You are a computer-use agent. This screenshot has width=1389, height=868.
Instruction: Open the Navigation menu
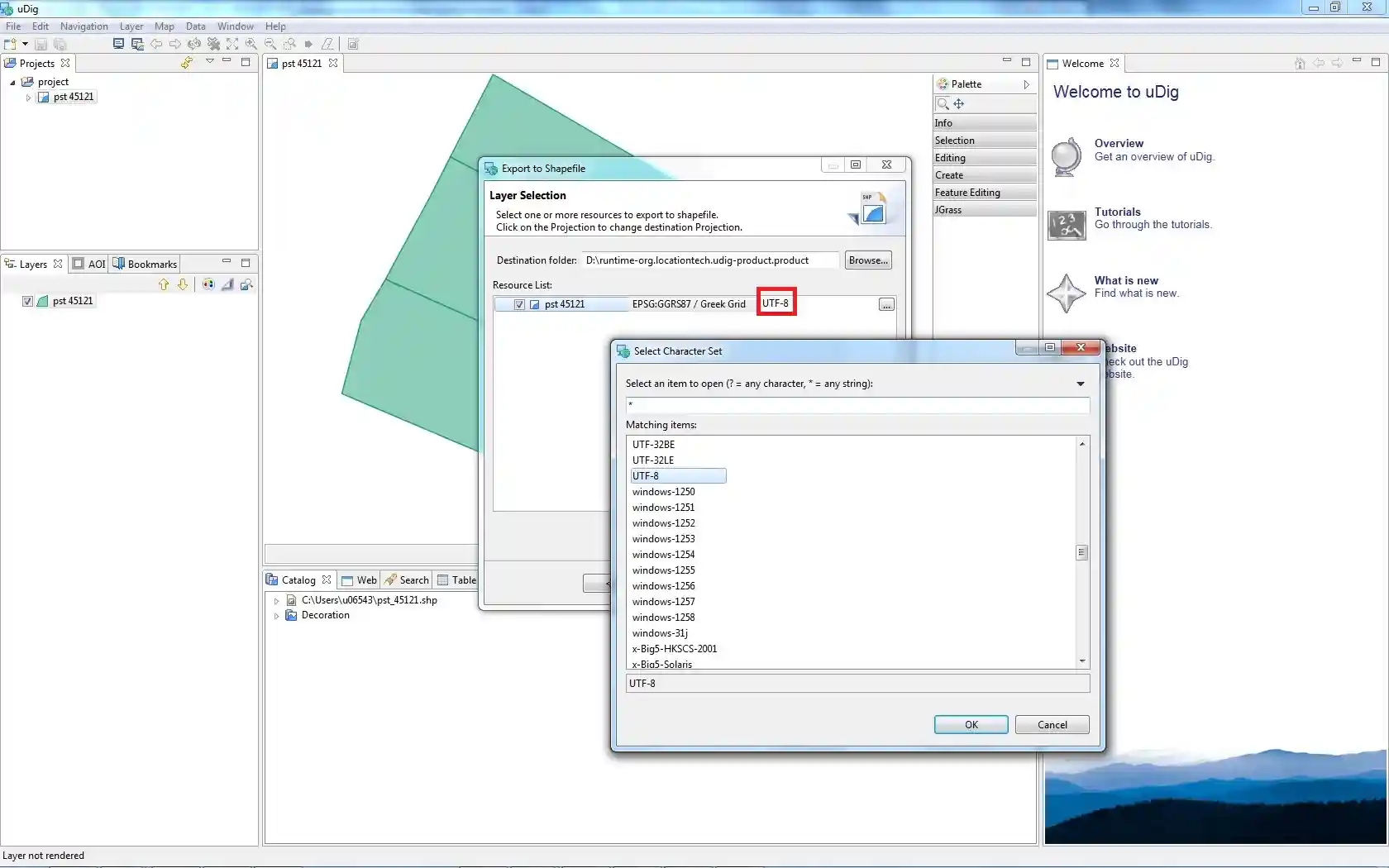[x=84, y=26]
